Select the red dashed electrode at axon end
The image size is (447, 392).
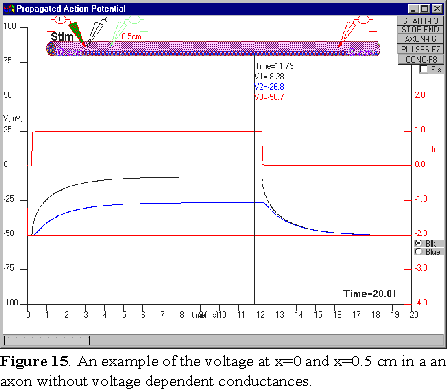347,33
